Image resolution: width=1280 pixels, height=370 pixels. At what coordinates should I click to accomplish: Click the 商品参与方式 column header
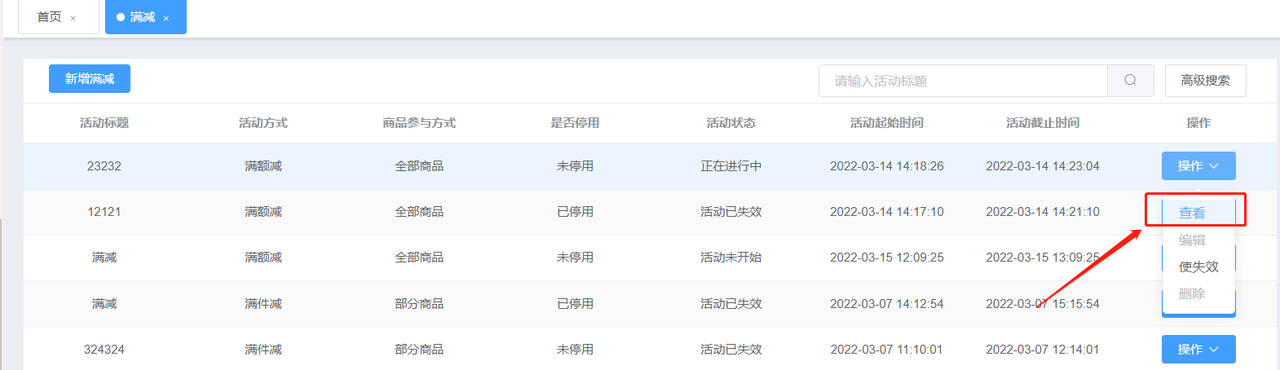[419, 123]
